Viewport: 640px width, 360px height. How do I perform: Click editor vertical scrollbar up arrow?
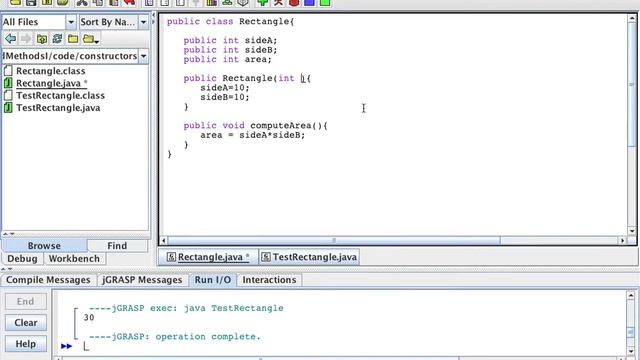632,18
